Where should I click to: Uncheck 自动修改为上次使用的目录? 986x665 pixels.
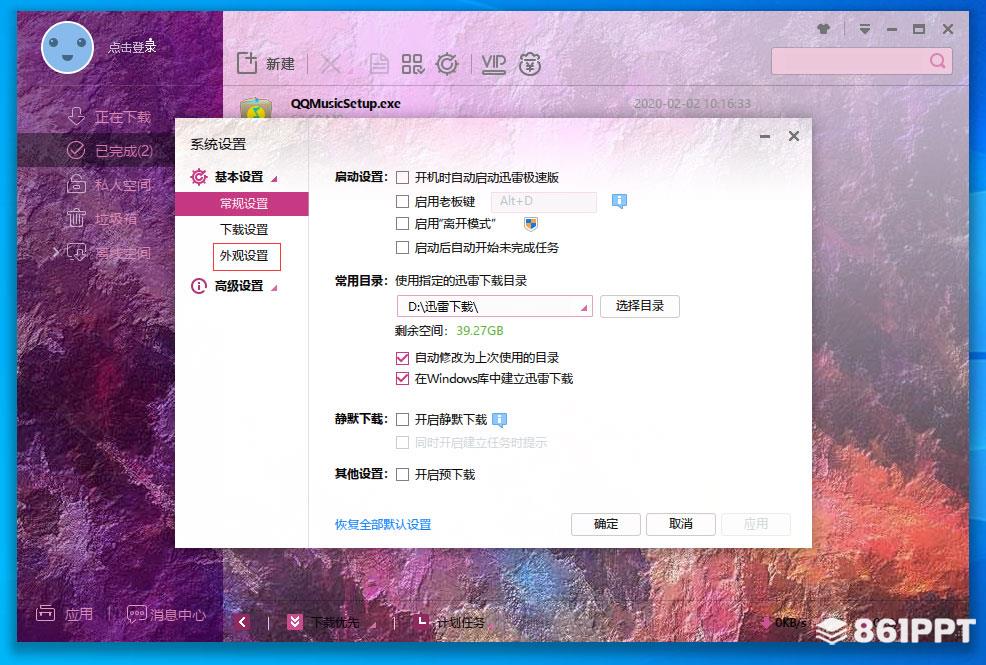(x=403, y=358)
